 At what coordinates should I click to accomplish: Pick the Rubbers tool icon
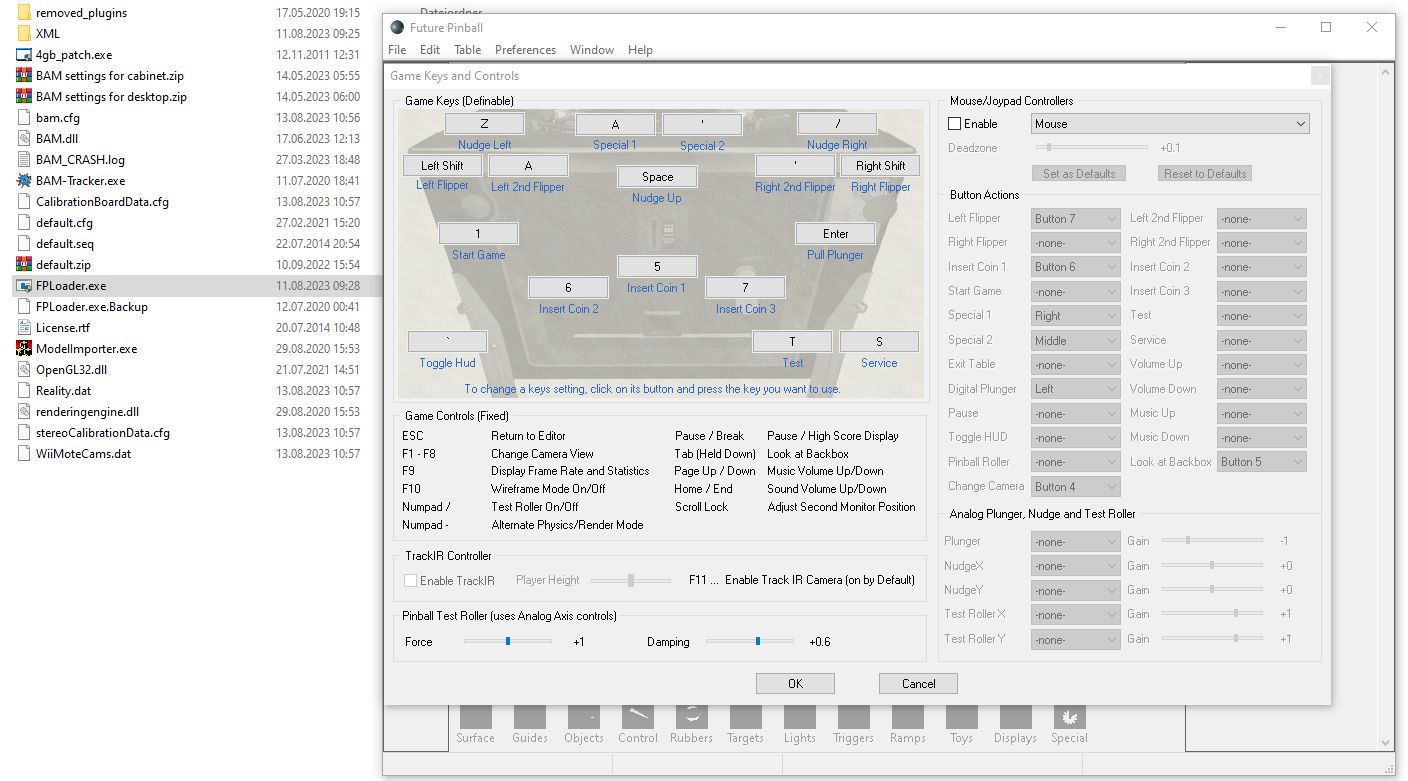tap(692, 716)
